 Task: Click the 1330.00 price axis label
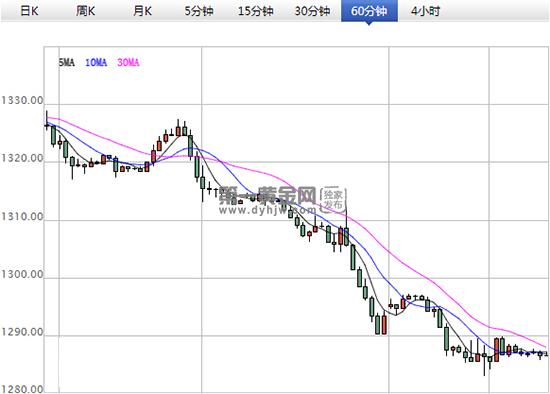point(22,101)
